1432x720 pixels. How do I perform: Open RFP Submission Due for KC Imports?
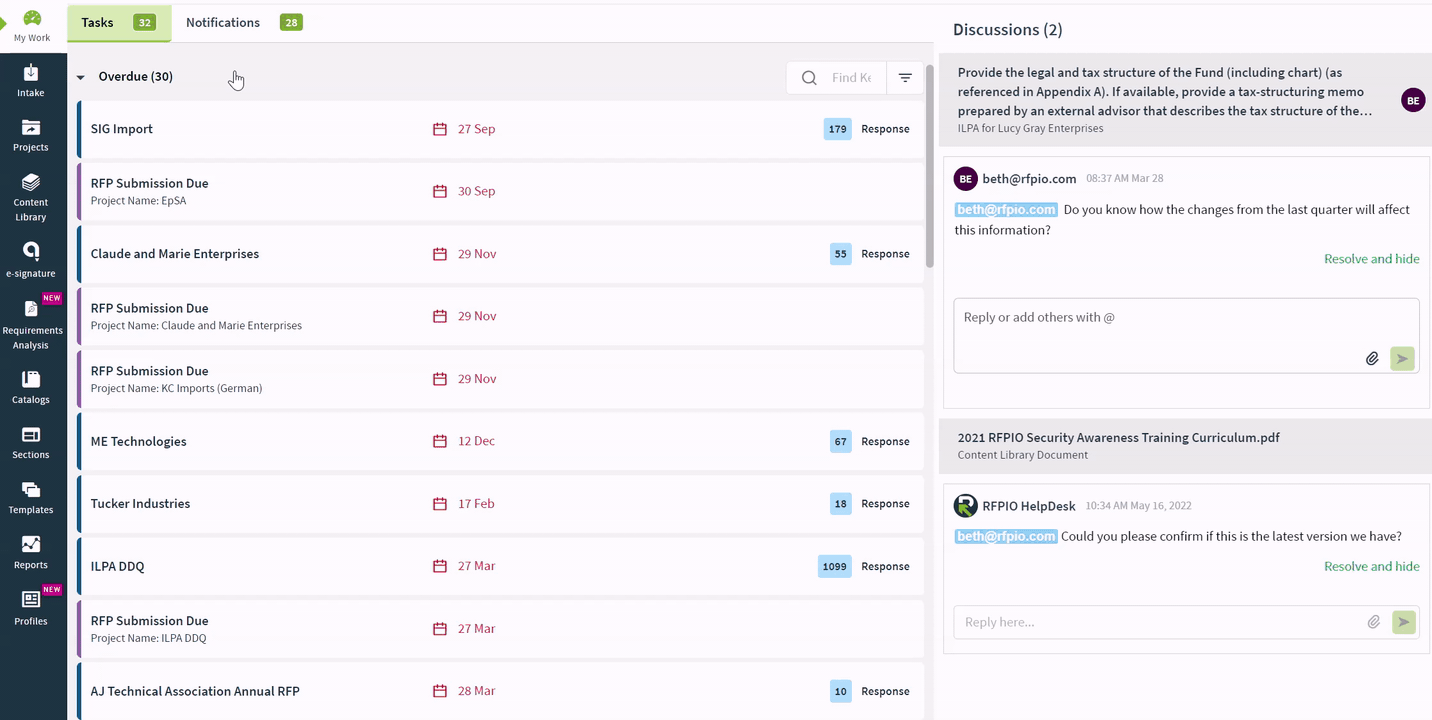click(501, 379)
